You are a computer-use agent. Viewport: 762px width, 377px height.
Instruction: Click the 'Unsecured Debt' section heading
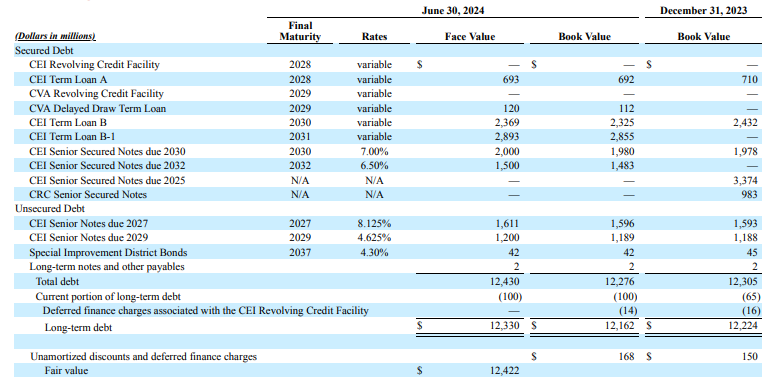[50, 208]
